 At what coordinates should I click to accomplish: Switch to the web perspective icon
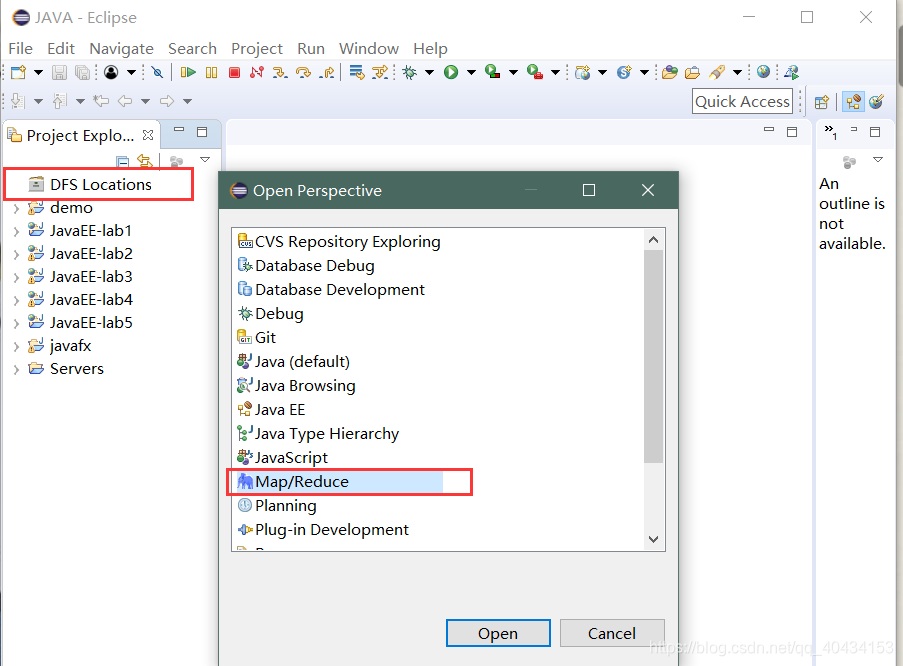click(x=877, y=102)
